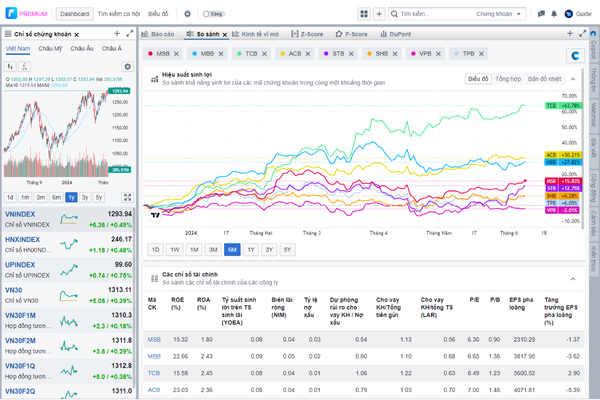This screenshot has width=600, height=400.
Task: Click the refresh C button
Action: tap(575, 56)
